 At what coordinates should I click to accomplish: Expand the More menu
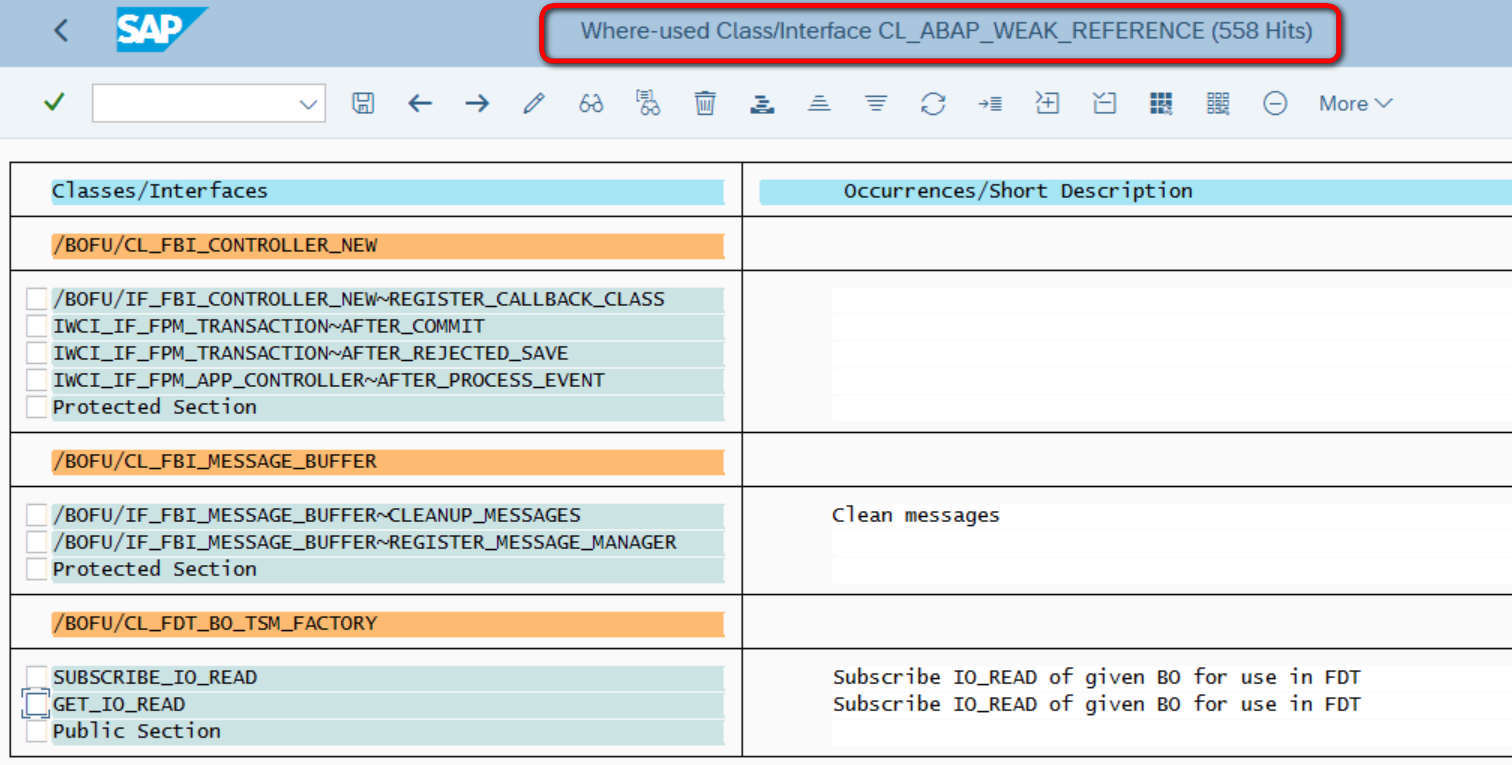(1355, 103)
